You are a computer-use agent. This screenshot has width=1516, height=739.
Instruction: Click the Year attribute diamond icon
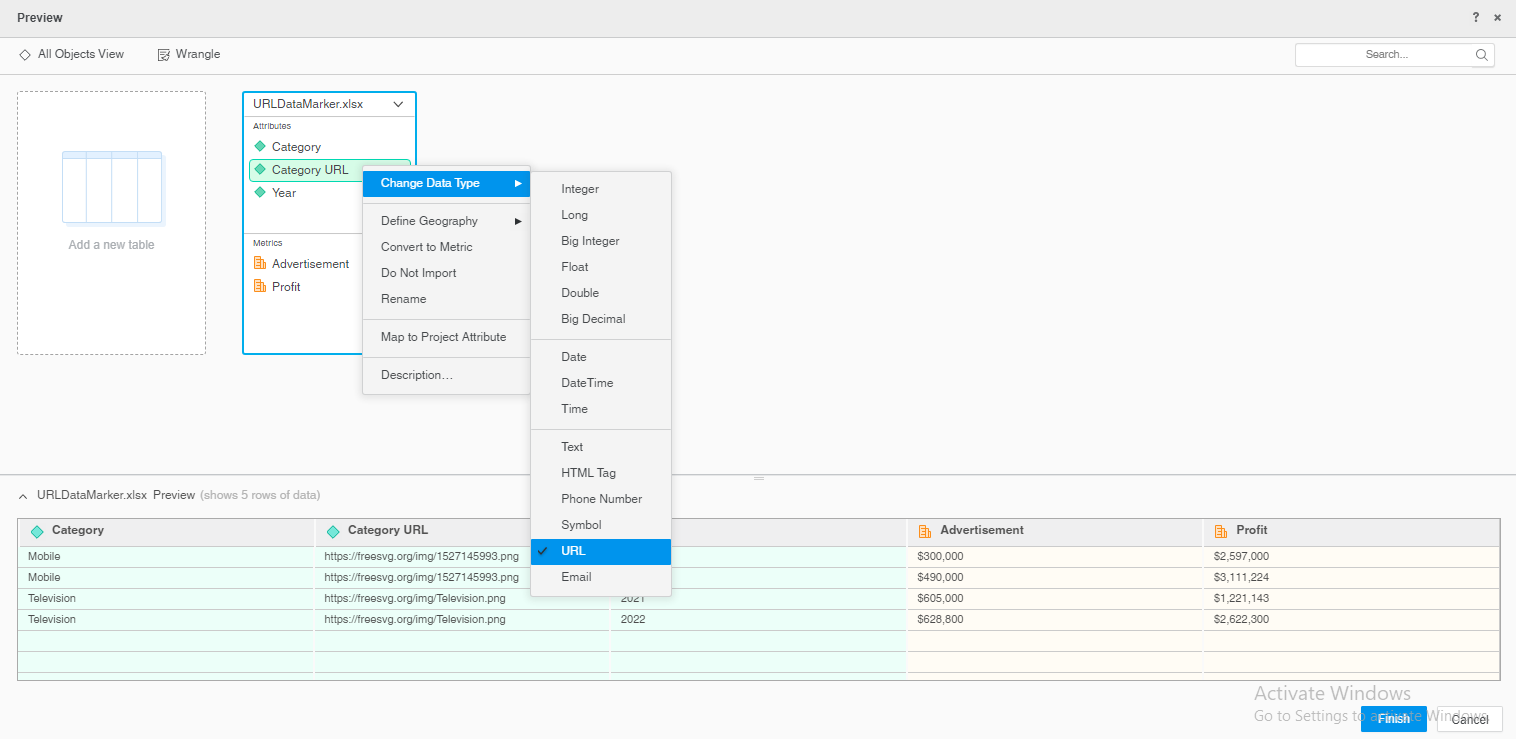(x=261, y=192)
